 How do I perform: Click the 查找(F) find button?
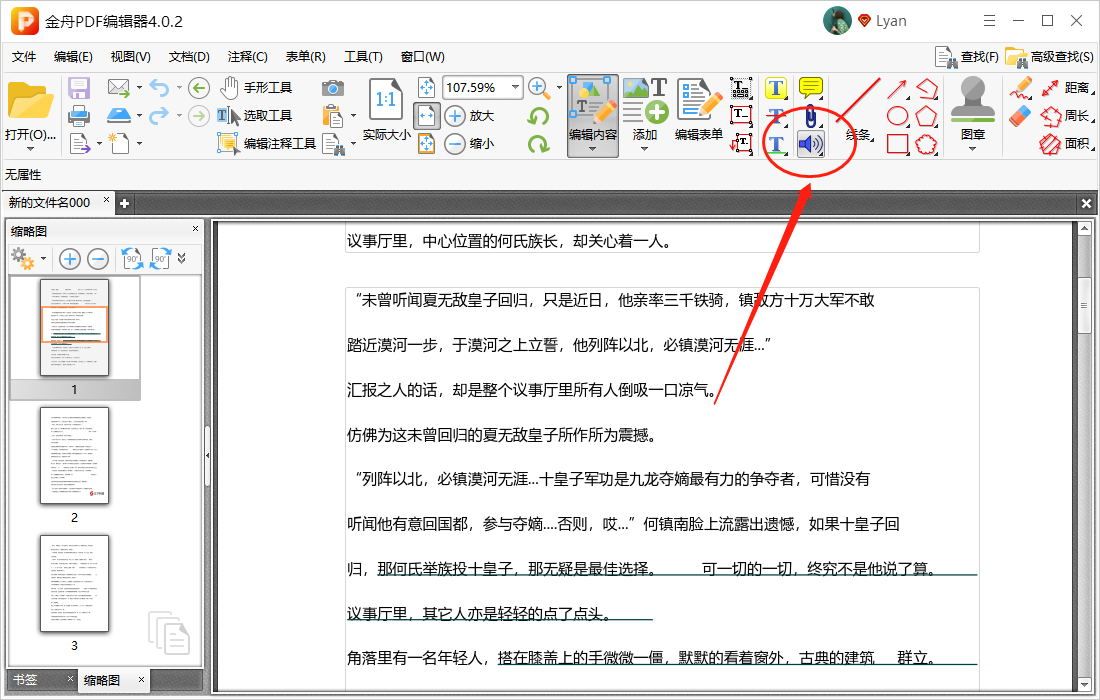pos(977,57)
